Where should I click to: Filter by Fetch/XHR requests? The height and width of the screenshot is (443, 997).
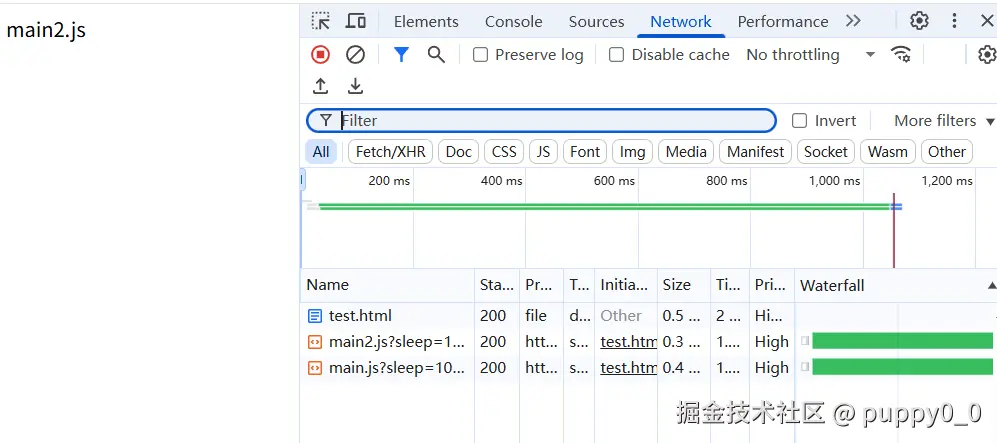(390, 152)
